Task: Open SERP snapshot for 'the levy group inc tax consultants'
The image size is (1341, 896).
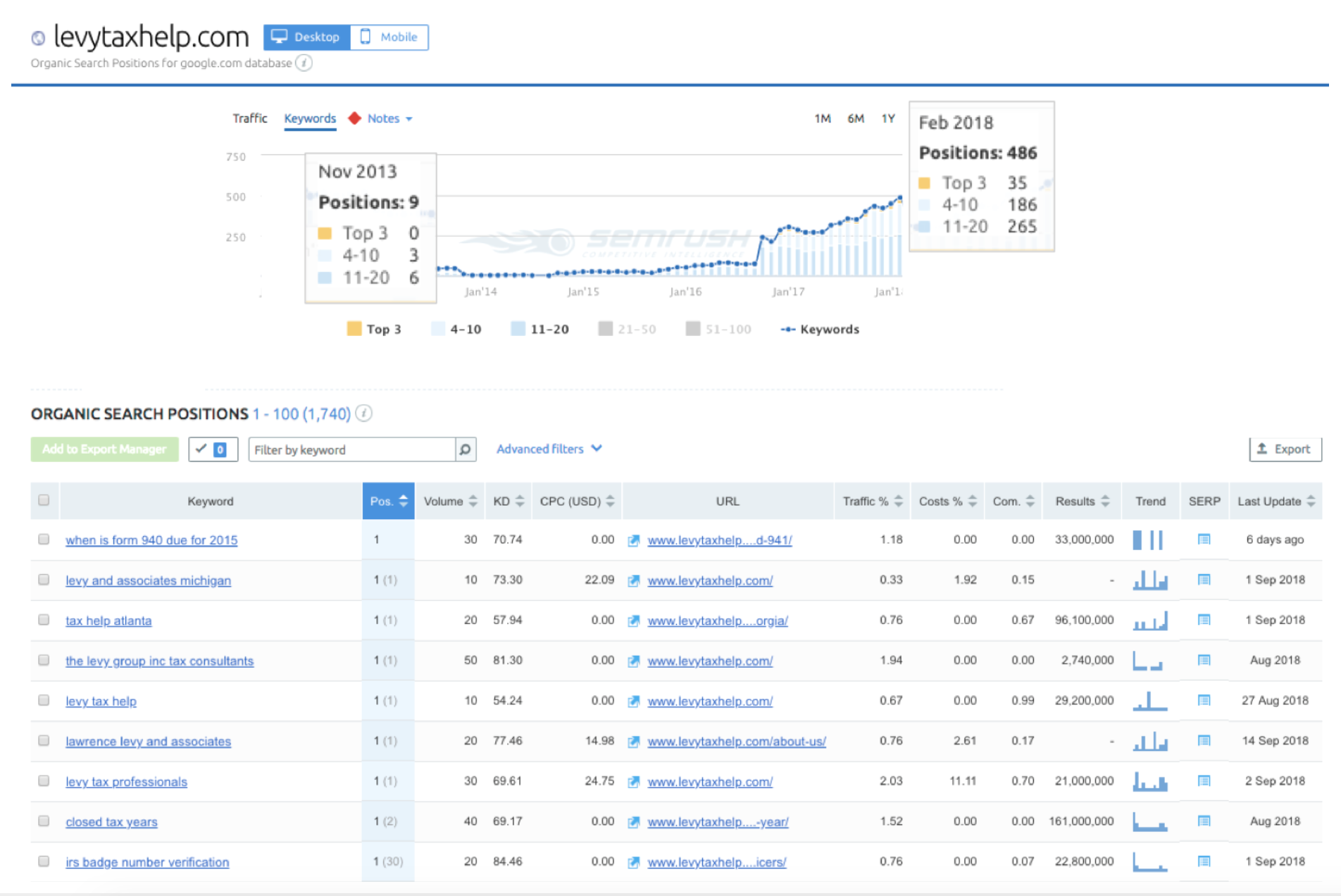Action: (1204, 660)
